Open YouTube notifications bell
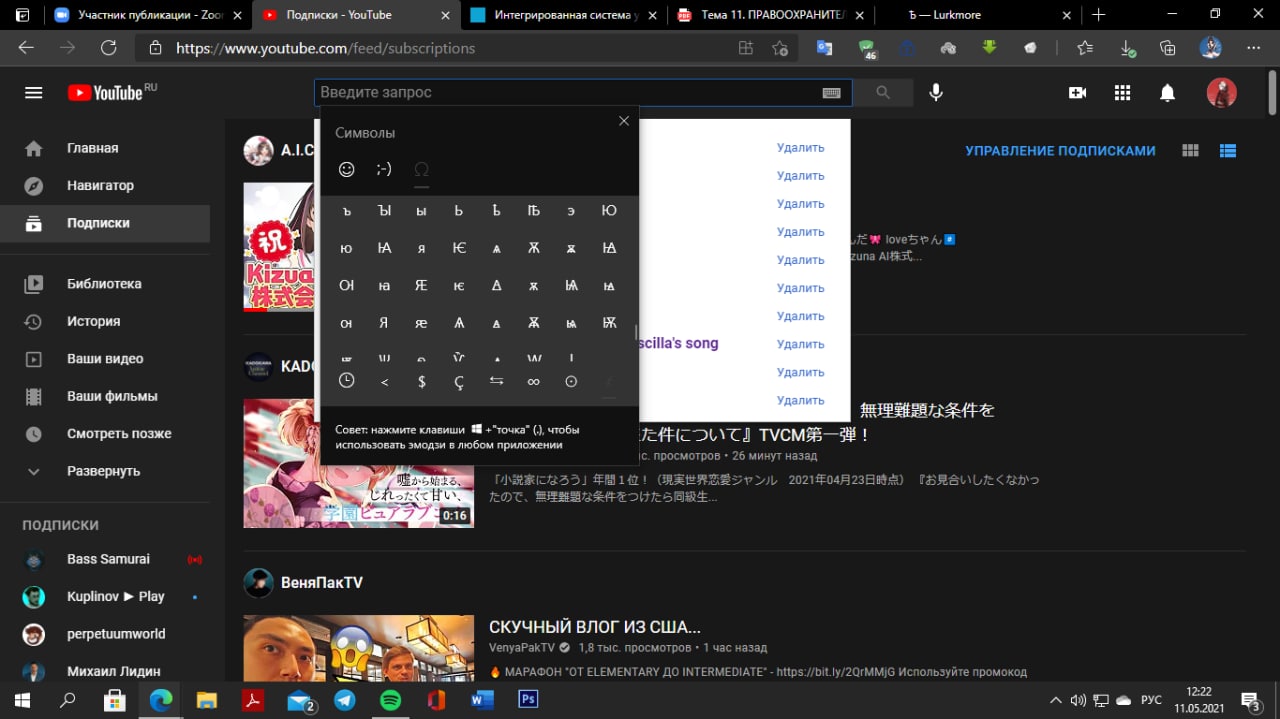This screenshot has height=719, width=1280. point(1167,92)
